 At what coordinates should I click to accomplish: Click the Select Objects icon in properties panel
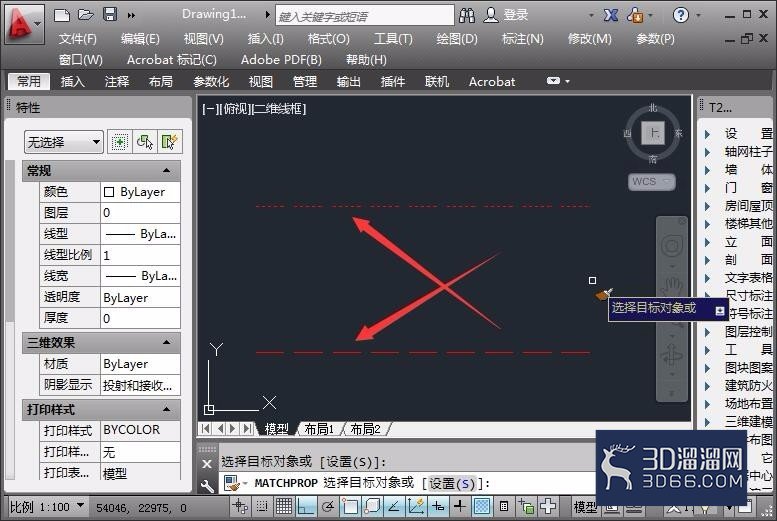pos(145,142)
